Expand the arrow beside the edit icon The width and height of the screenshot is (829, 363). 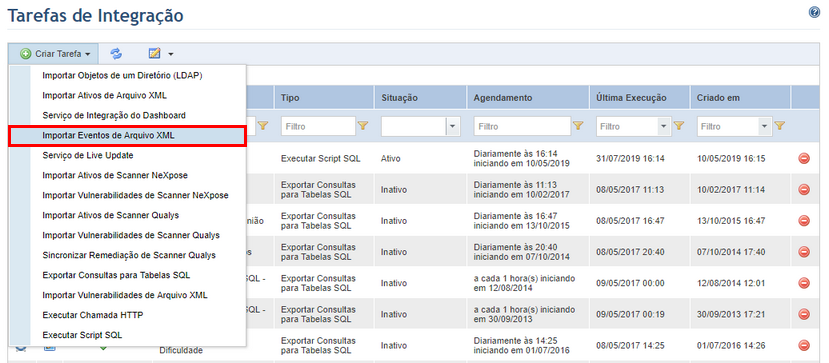coord(171,54)
